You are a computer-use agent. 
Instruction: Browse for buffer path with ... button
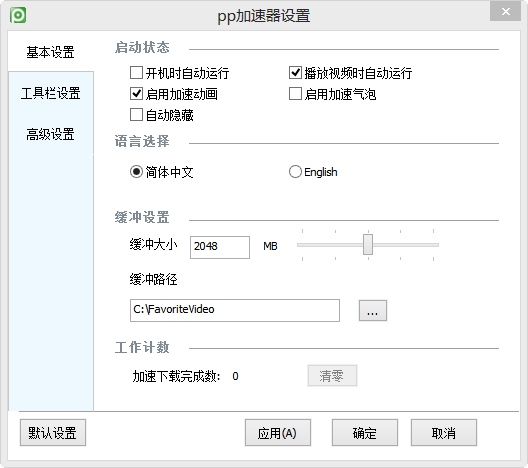pyautogui.click(x=373, y=310)
